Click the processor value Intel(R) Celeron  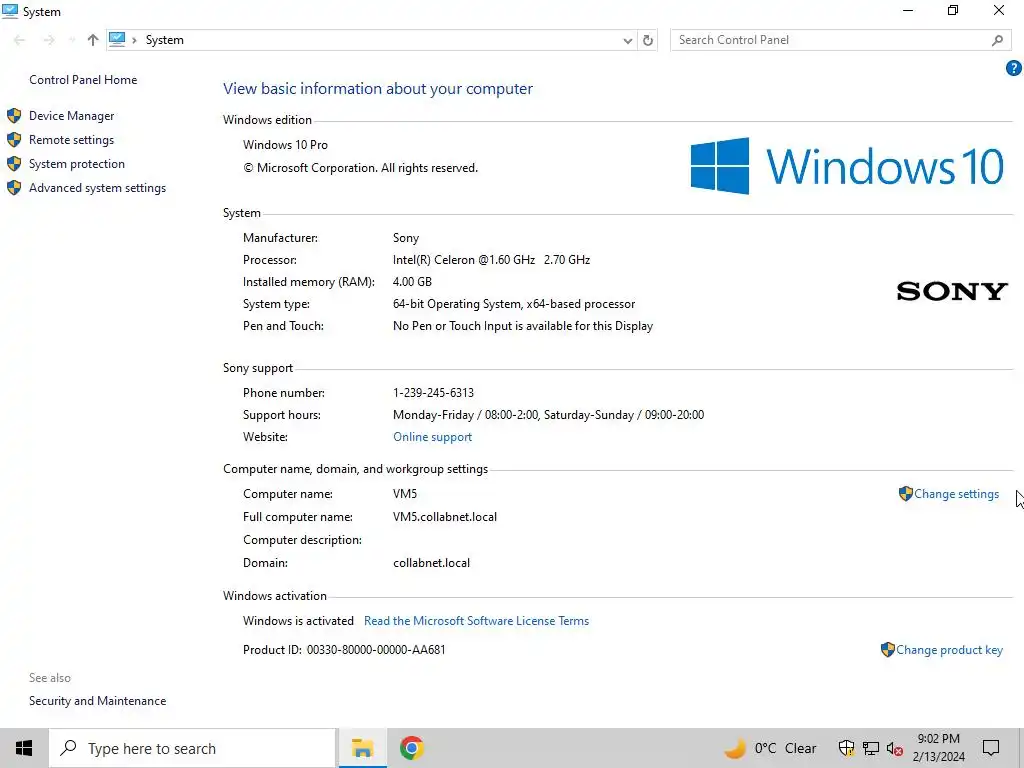pyautogui.click(x=491, y=260)
